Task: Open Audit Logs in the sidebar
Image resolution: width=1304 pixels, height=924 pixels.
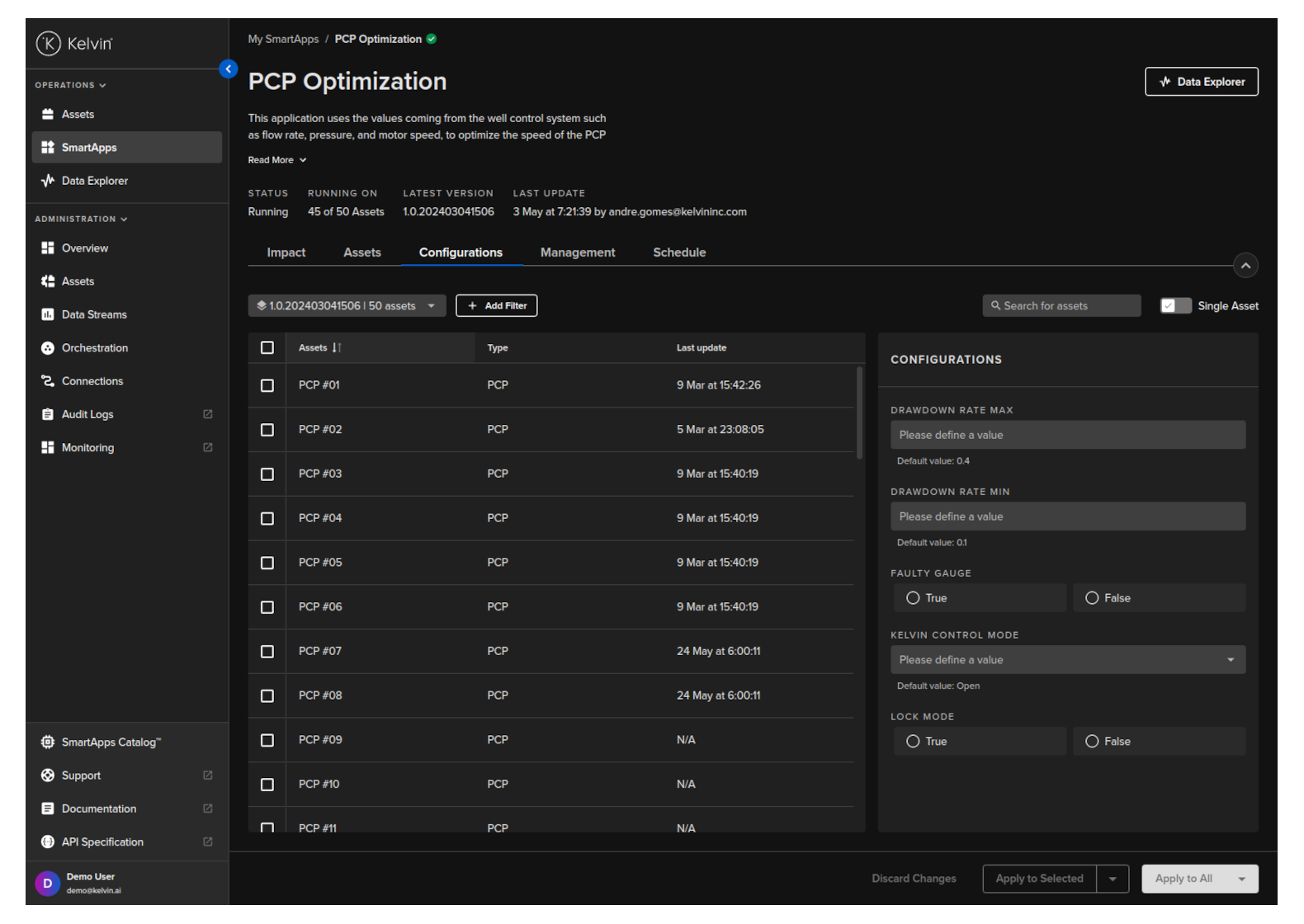Action: tap(87, 414)
